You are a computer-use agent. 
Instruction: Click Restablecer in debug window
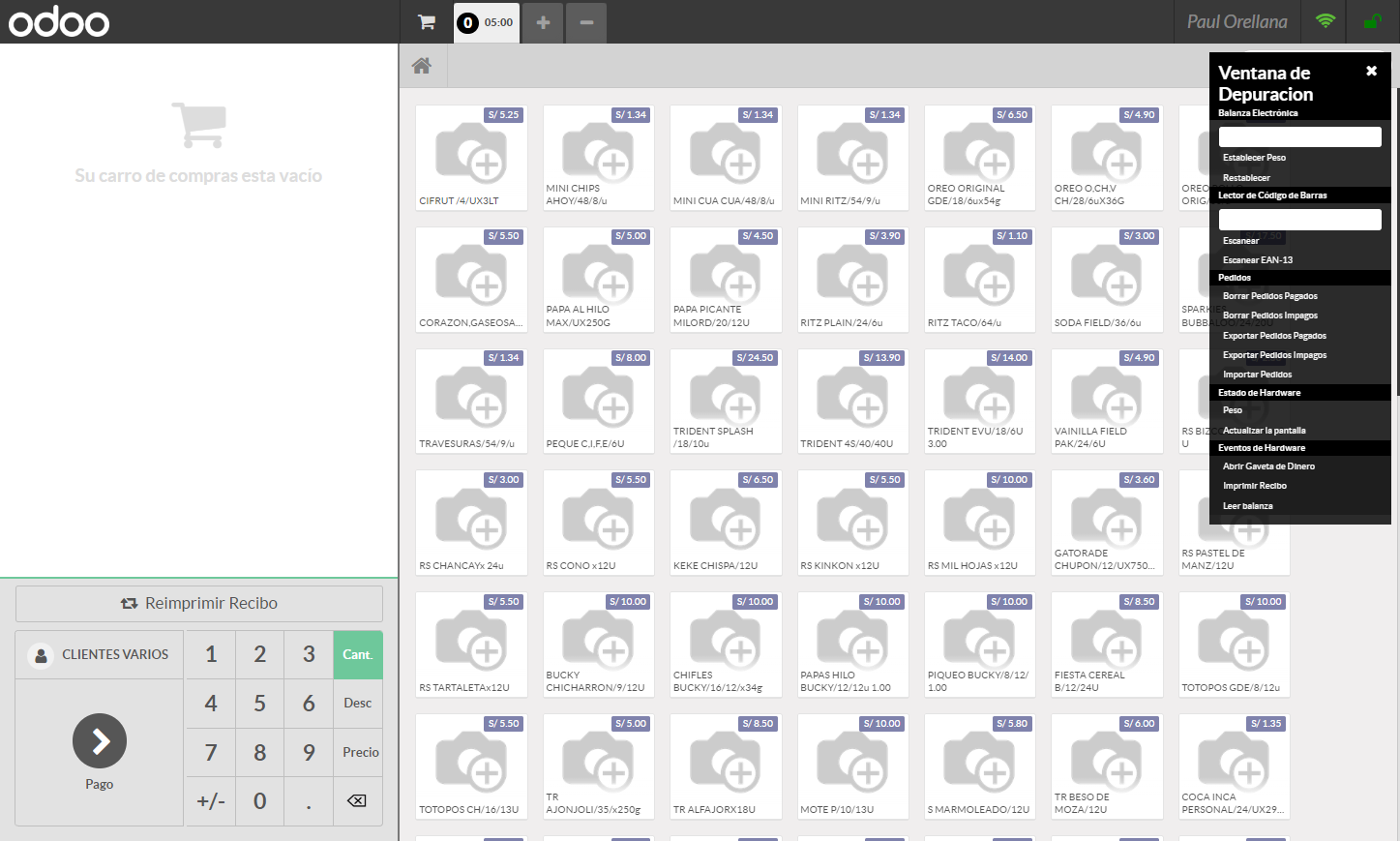(x=1246, y=178)
